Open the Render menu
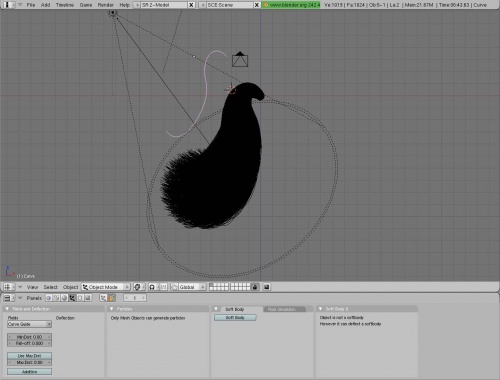 pos(105,5)
